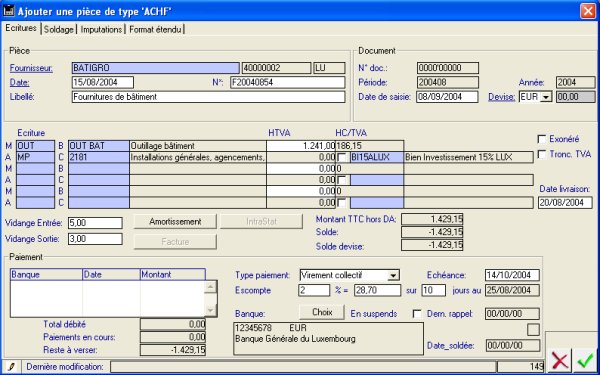600x375 pixels.
Task: Click the N° field F20040854
Action: 288,82
